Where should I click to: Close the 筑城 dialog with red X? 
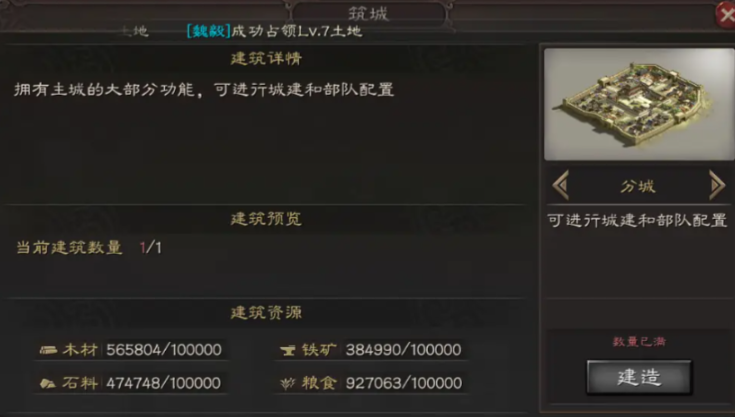(726, 15)
